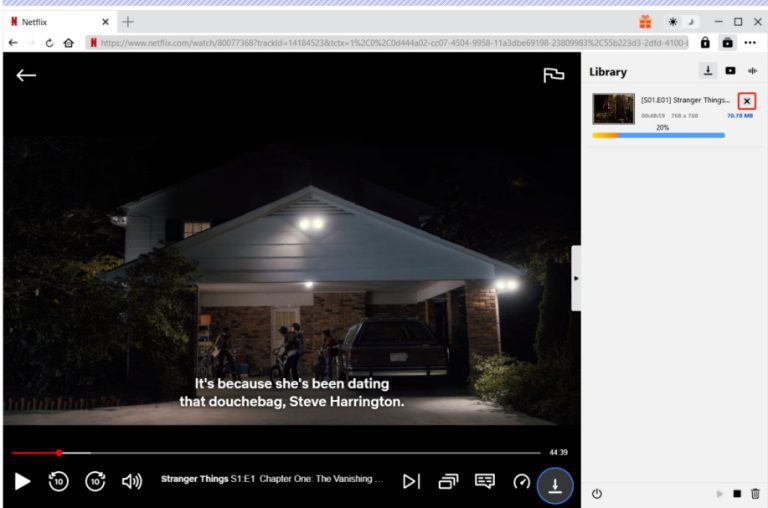Screen dimensions: 768x508
Task: Click the Library heading
Action: [x=608, y=72]
